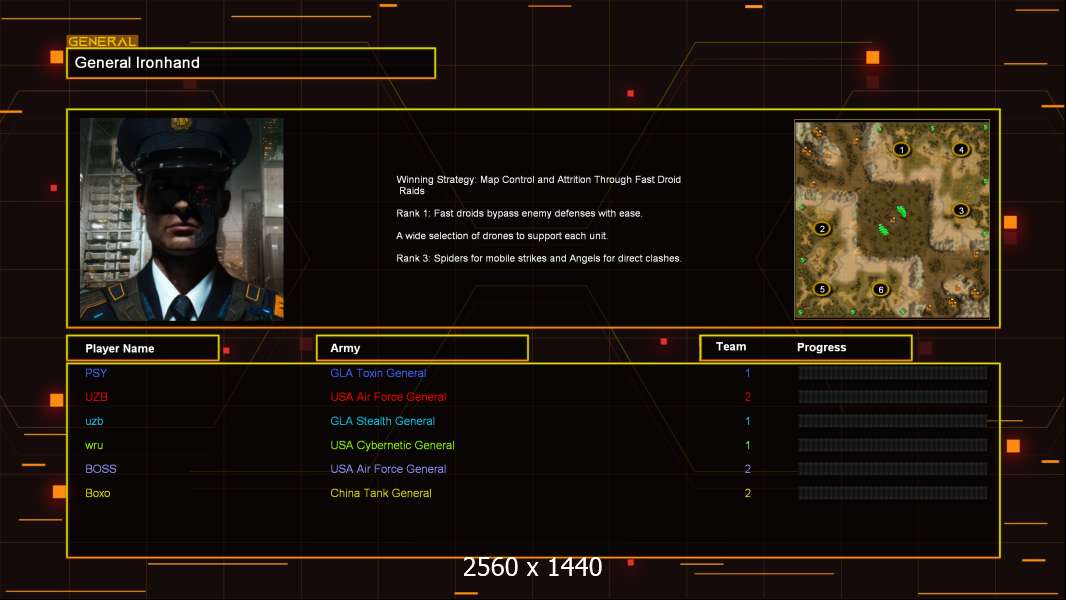Click the GENERAL label tag

102,41
